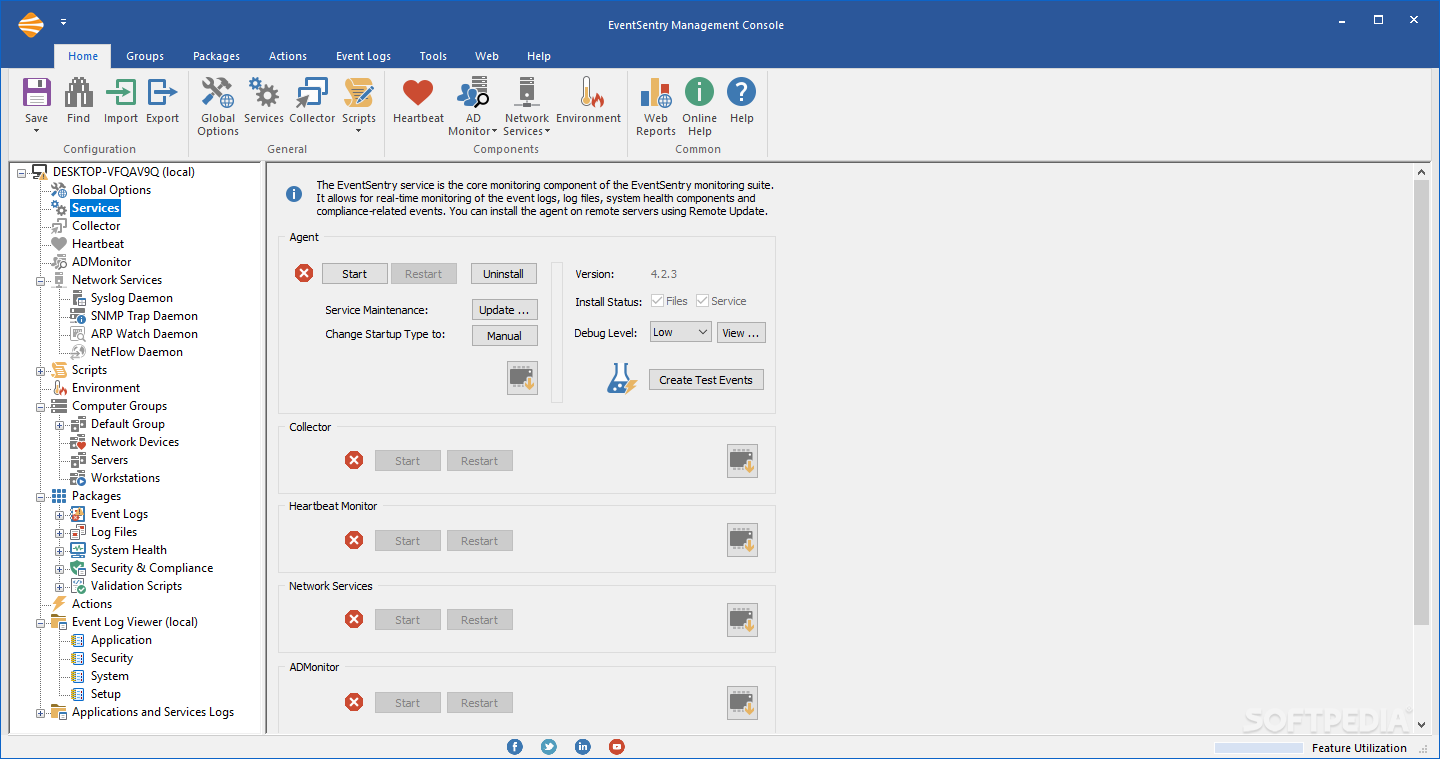This screenshot has height=759, width=1440.
Task: Click the View ... debug log button
Action: tap(741, 333)
